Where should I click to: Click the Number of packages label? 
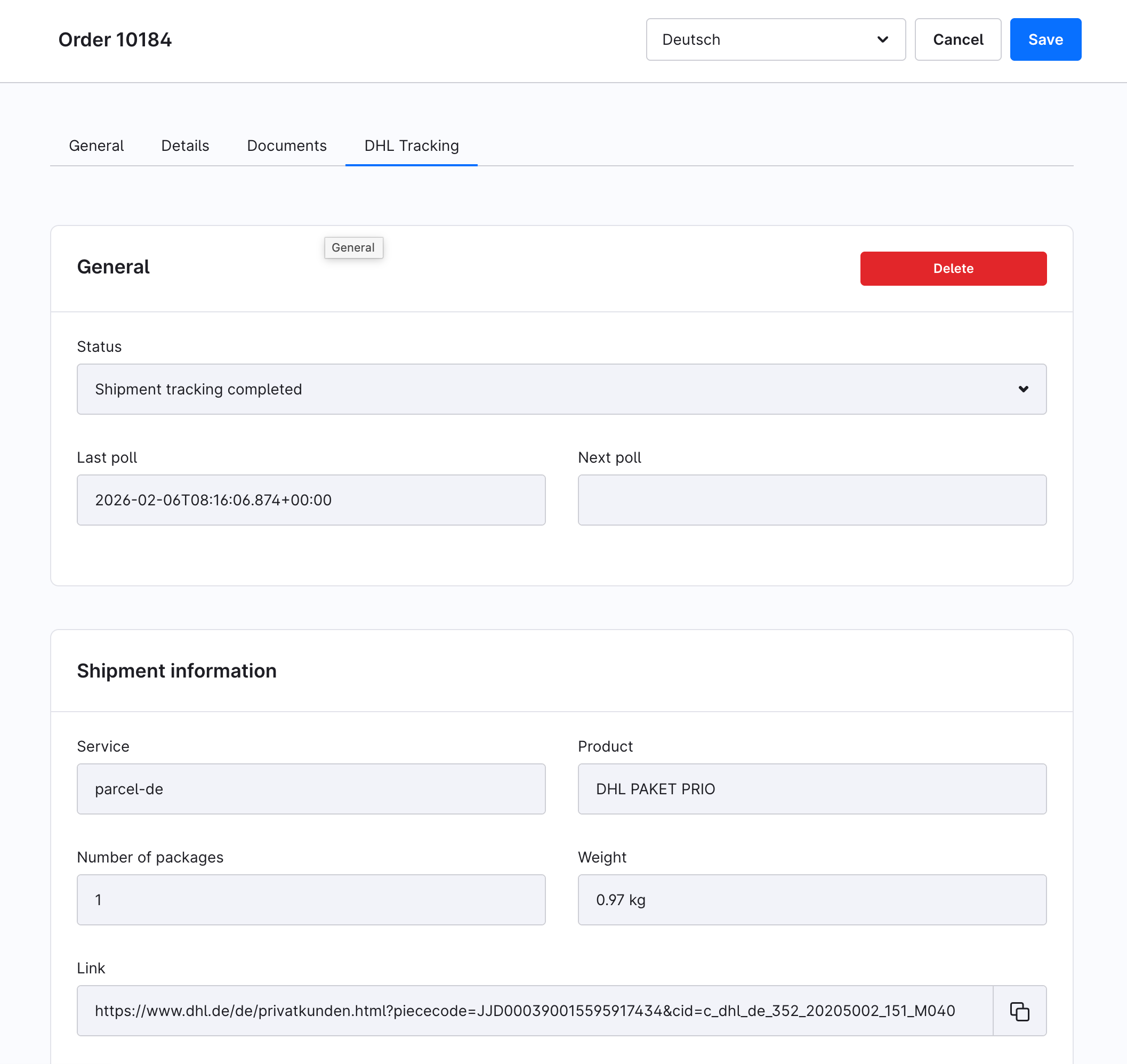point(150,857)
